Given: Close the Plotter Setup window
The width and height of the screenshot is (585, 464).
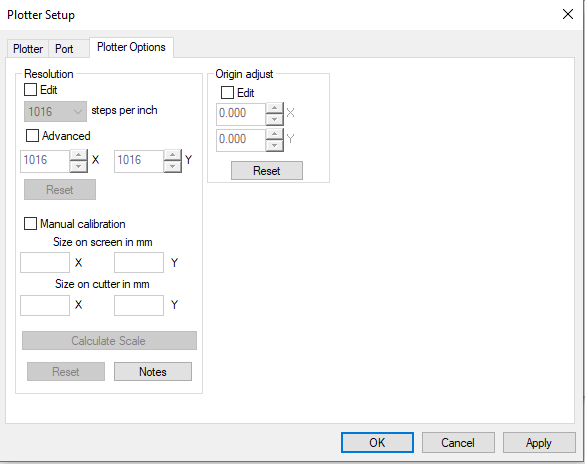Looking at the screenshot, I should (568, 15).
